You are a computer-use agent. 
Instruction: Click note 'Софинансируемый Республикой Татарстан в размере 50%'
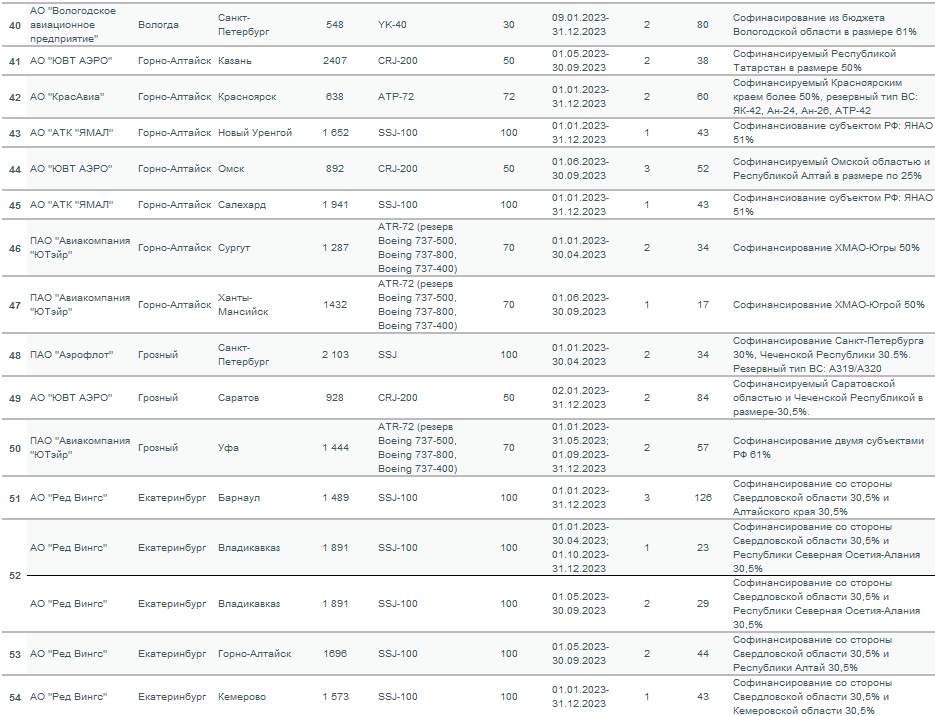tap(814, 61)
